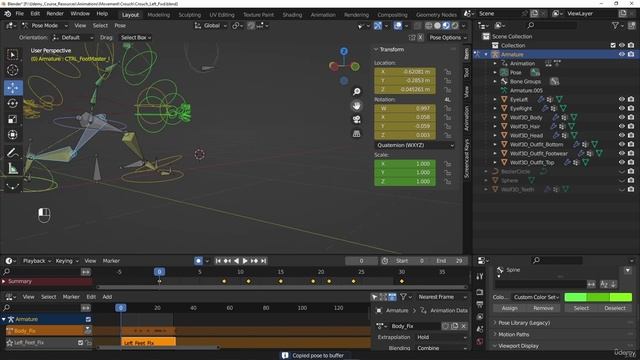The height and width of the screenshot is (360, 640).
Task: Open the File menu
Action: 20,13
